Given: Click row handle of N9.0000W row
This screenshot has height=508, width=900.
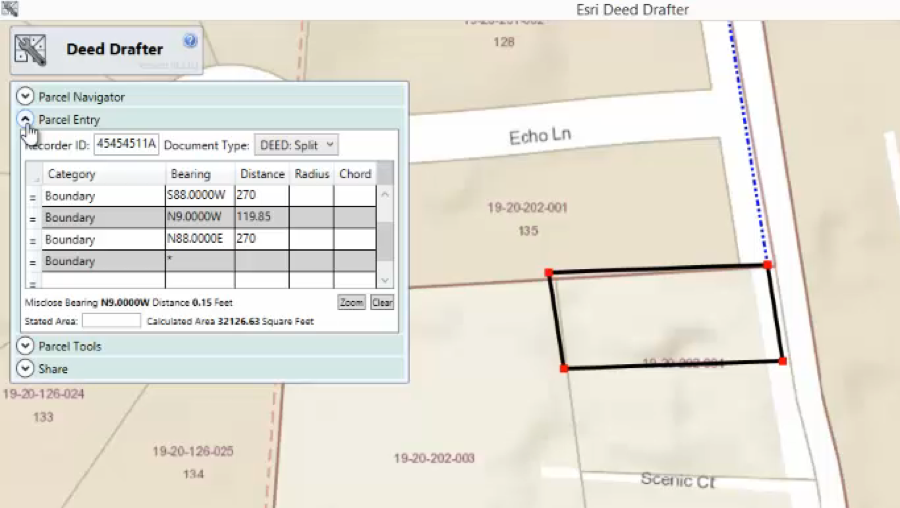Looking at the screenshot, I should [33, 218].
